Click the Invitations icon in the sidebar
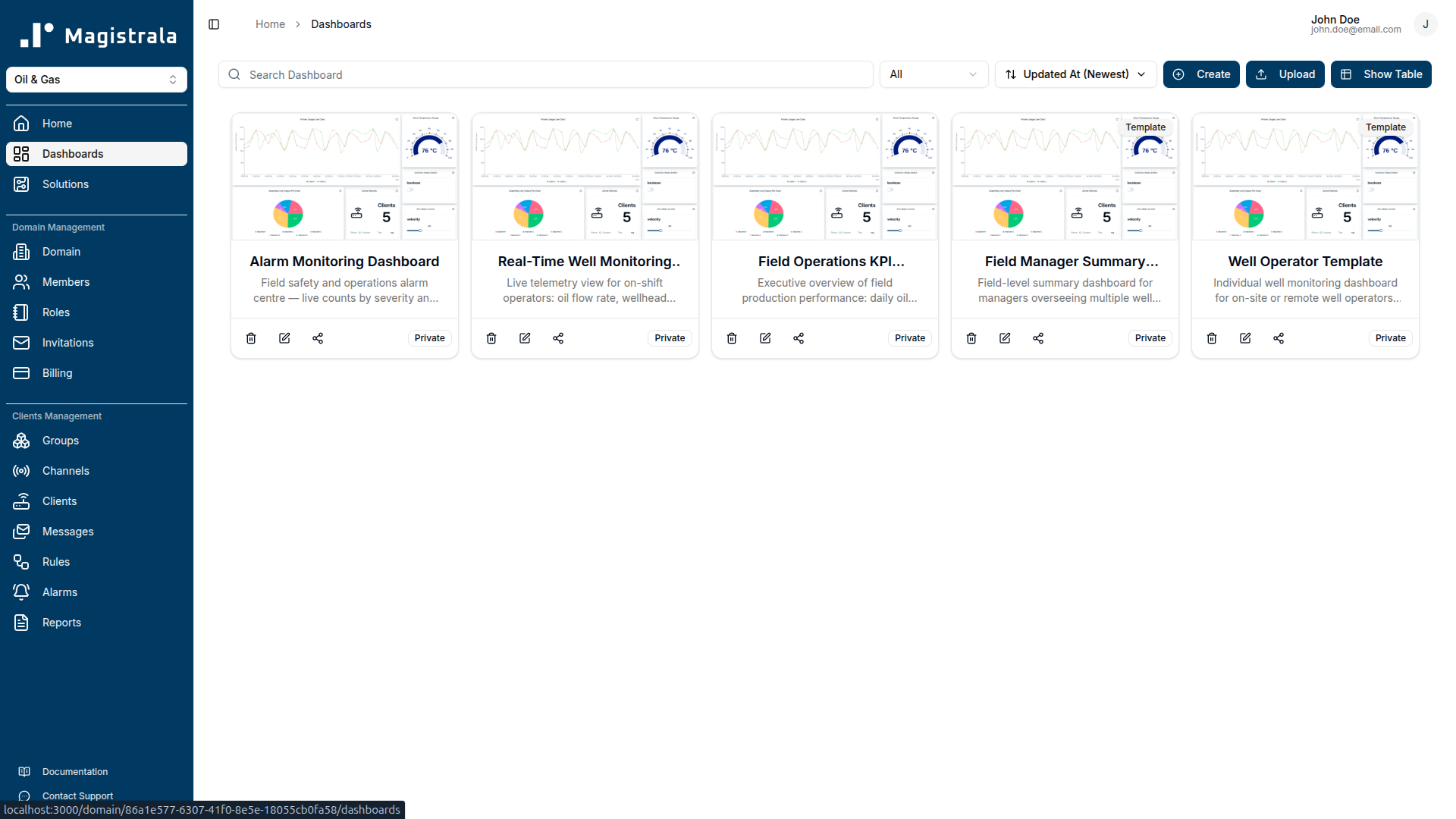This screenshot has height=819, width=1456. 20,343
